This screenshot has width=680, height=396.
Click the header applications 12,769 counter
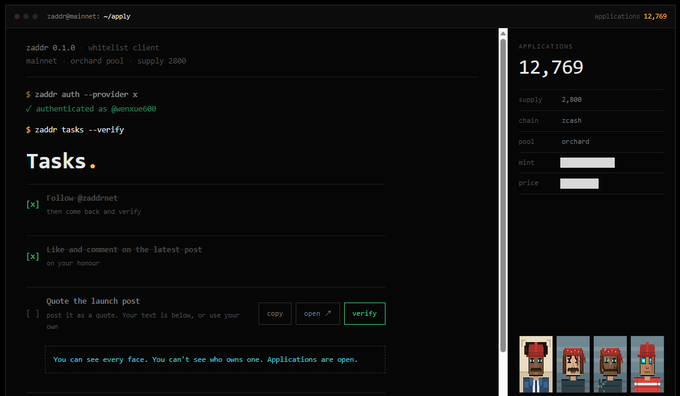click(631, 16)
